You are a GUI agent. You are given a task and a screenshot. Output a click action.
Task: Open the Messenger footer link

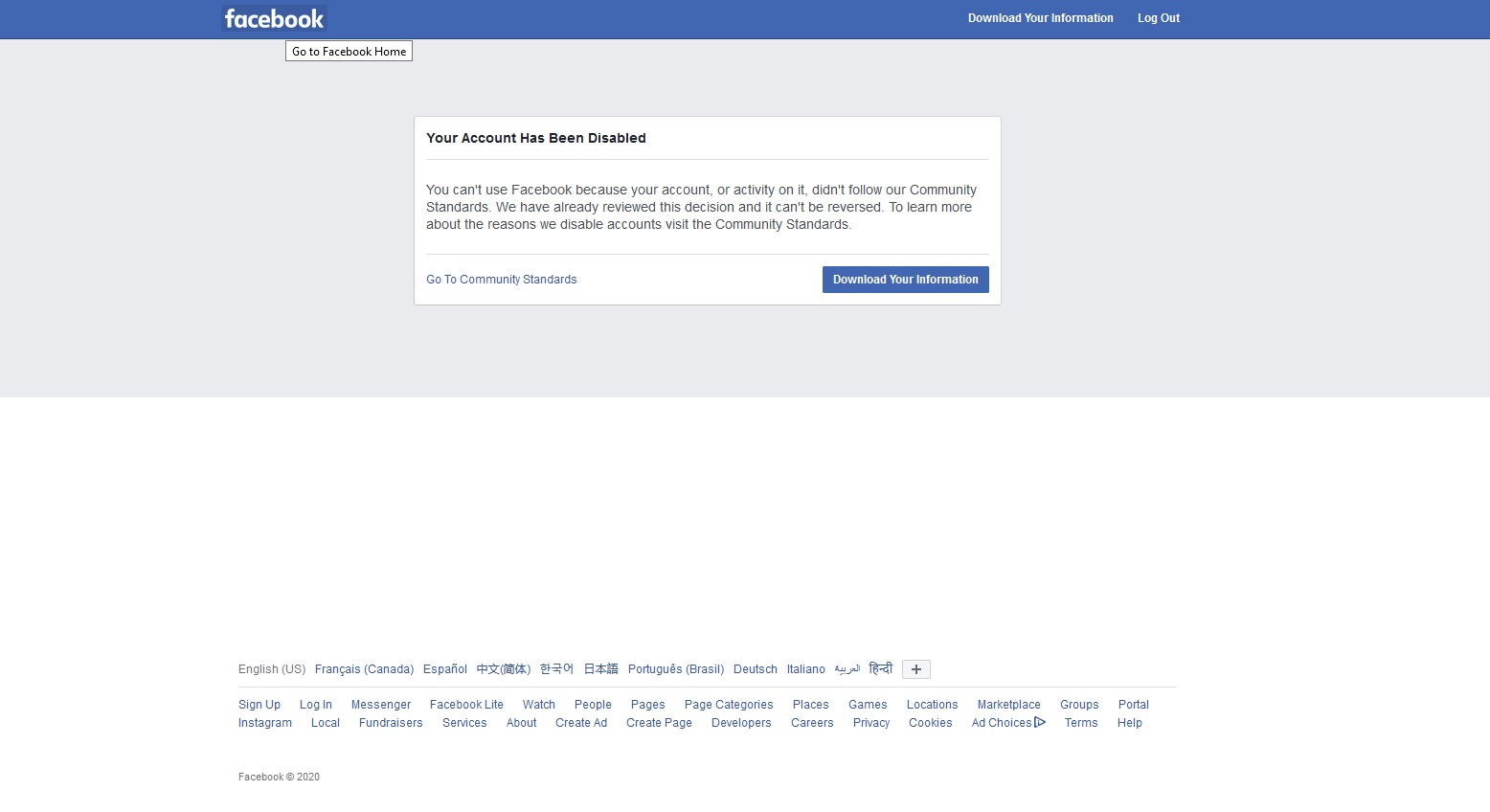pyautogui.click(x=381, y=705)
